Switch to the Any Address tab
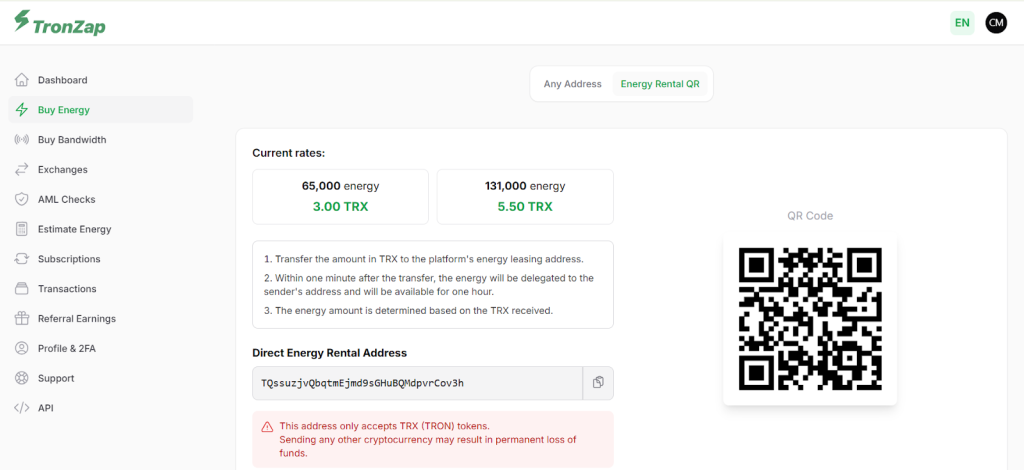Screen dimensions: 1024x470 click(x=572, y=84)
